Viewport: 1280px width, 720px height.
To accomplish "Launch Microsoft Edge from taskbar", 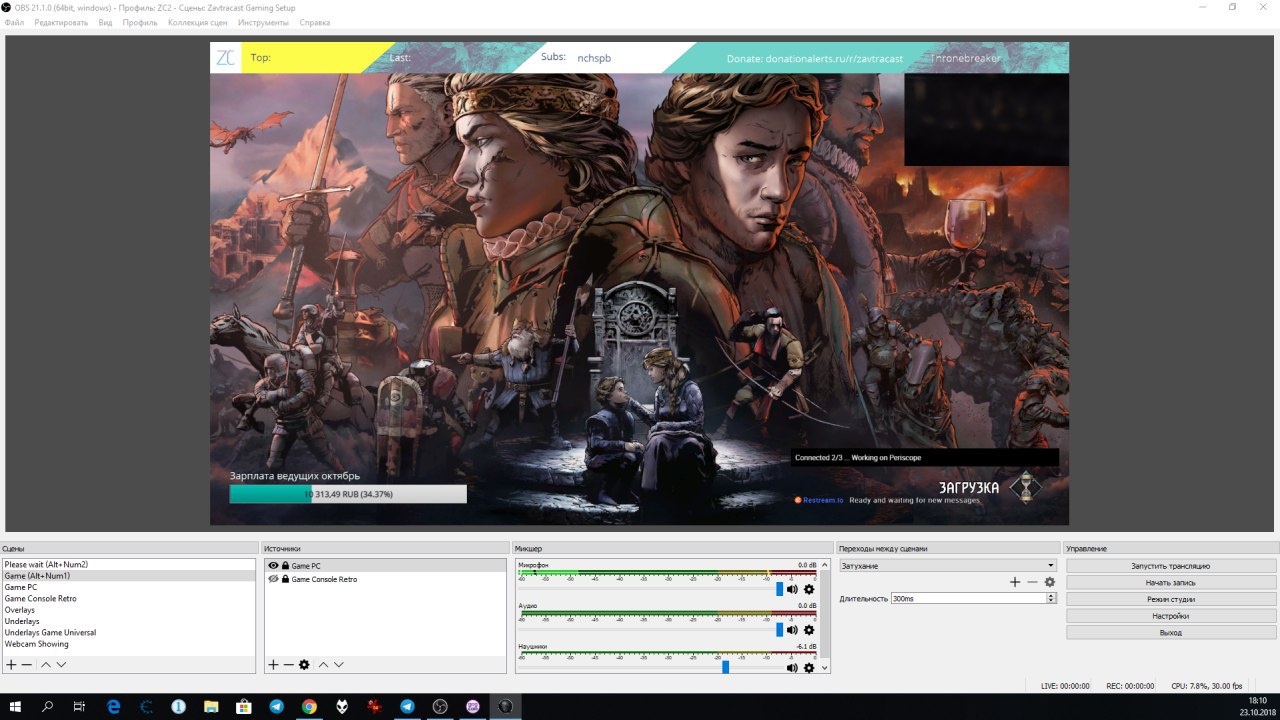I will 113,706.
